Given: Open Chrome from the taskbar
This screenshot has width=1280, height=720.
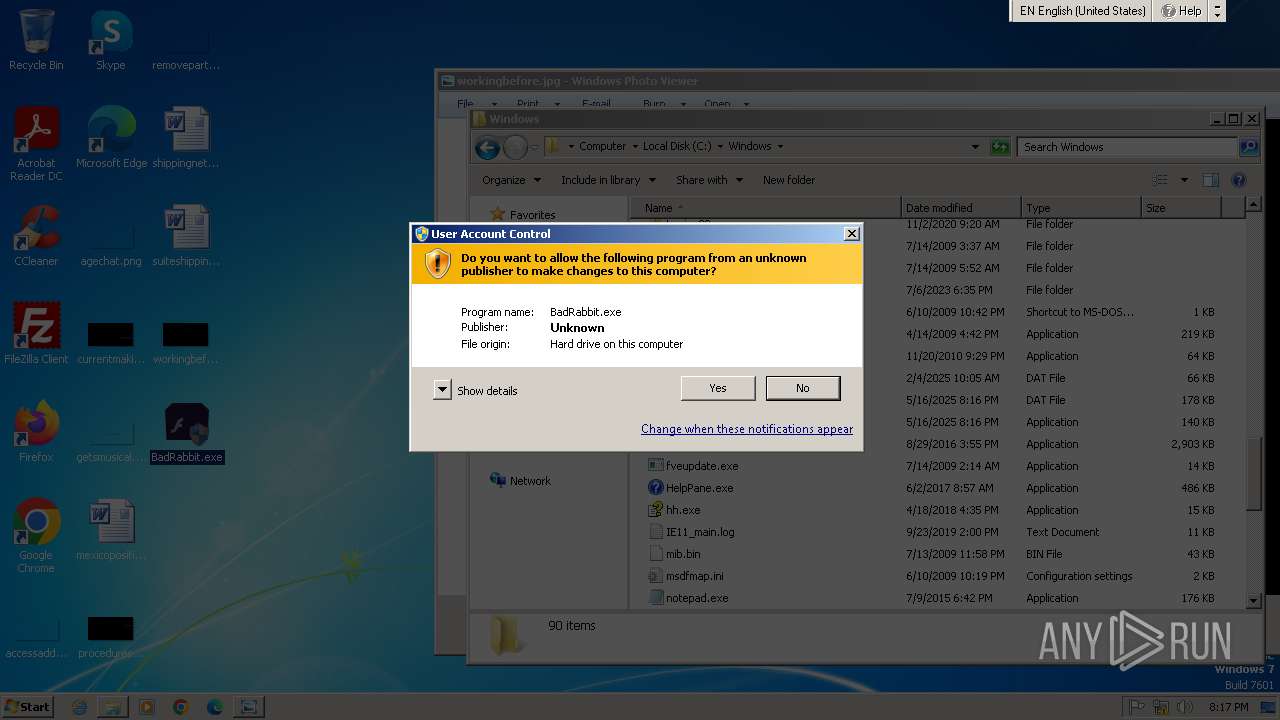Looking at the screenshot, I should click(180, 707).
